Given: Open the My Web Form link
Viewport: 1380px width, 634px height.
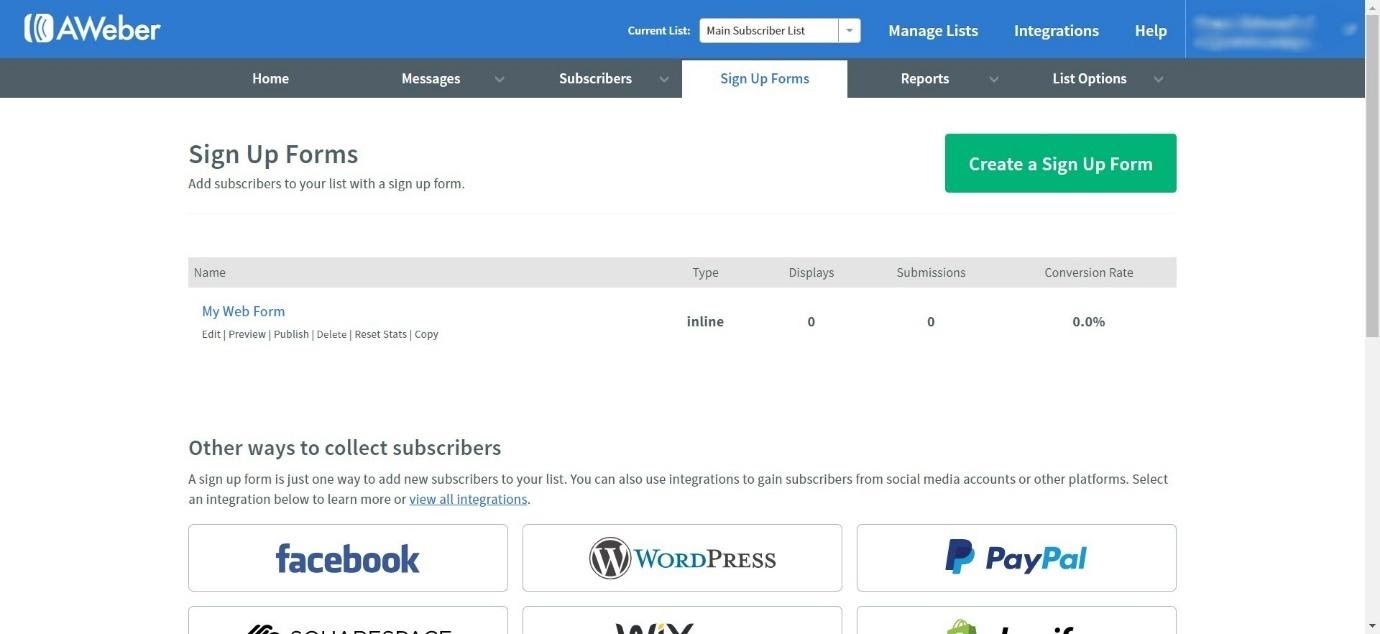Looking at the screenshot, I should pyautogui.click(x=243, y=311).
